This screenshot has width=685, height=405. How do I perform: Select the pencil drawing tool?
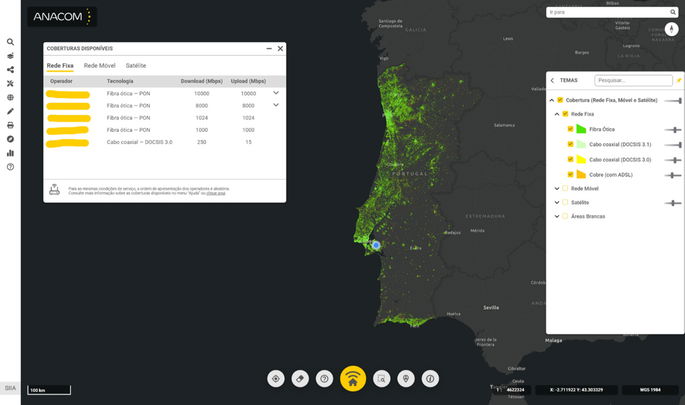[10, 111]
